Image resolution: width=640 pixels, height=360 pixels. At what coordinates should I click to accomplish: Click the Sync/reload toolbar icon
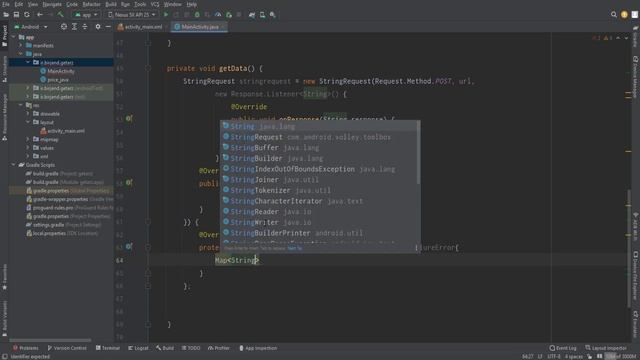pos(27,15)
